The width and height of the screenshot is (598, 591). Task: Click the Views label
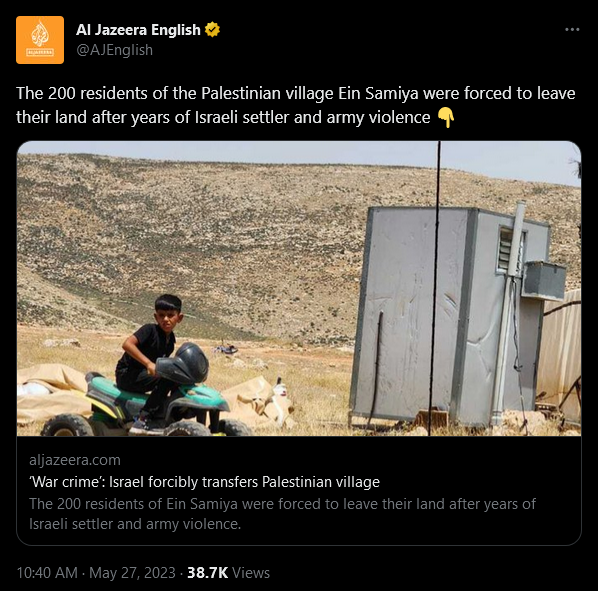tap(251, 573)
